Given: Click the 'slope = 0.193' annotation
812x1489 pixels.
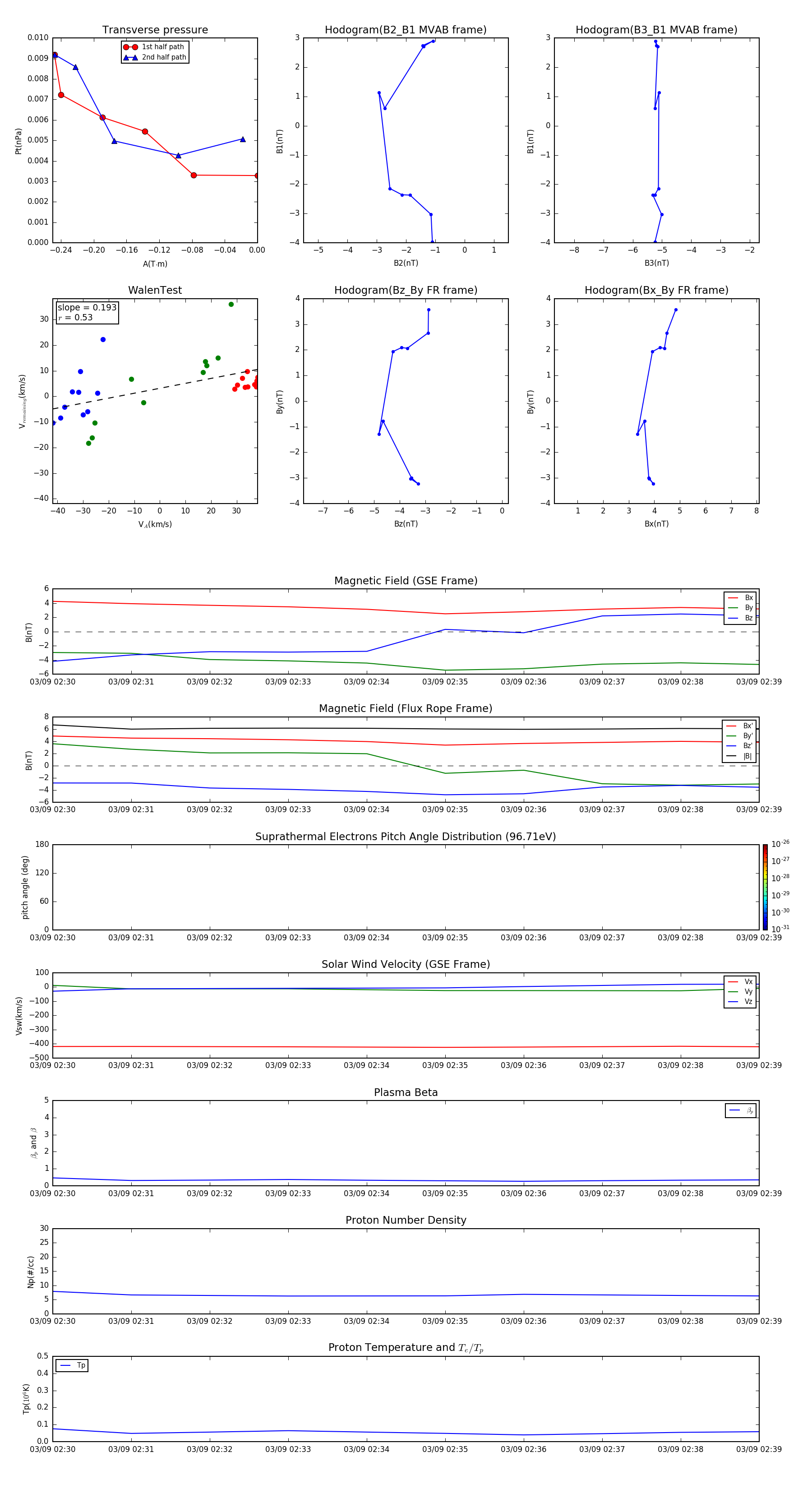Looking at the screenshot, I should (x=87, y=308).
